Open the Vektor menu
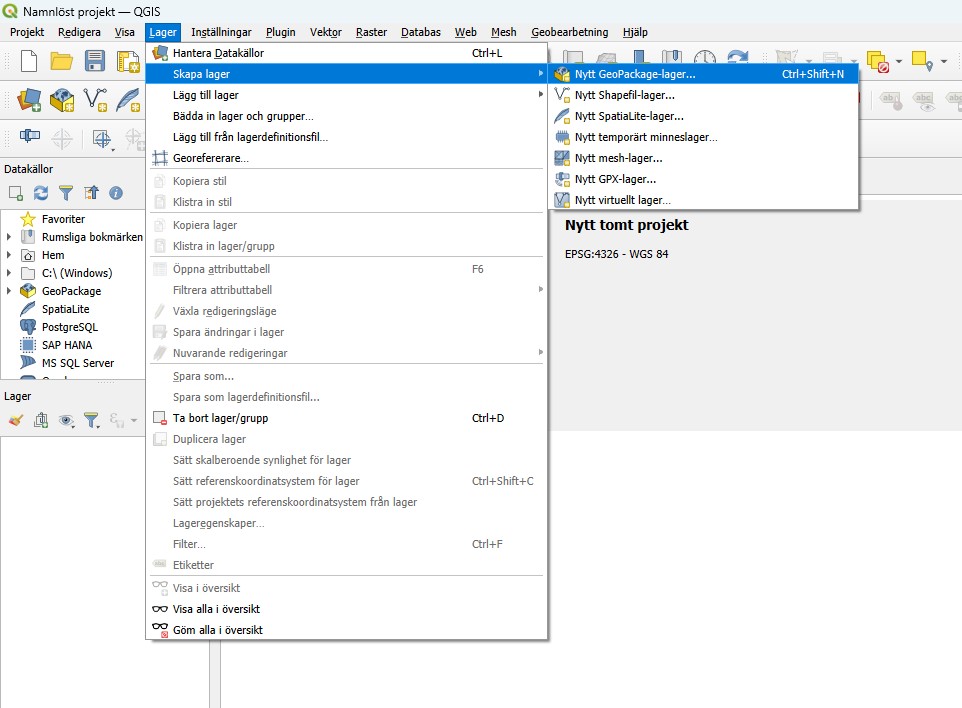Image resolution: width=962 pixels, height=708 pixels. pos(326,32)
